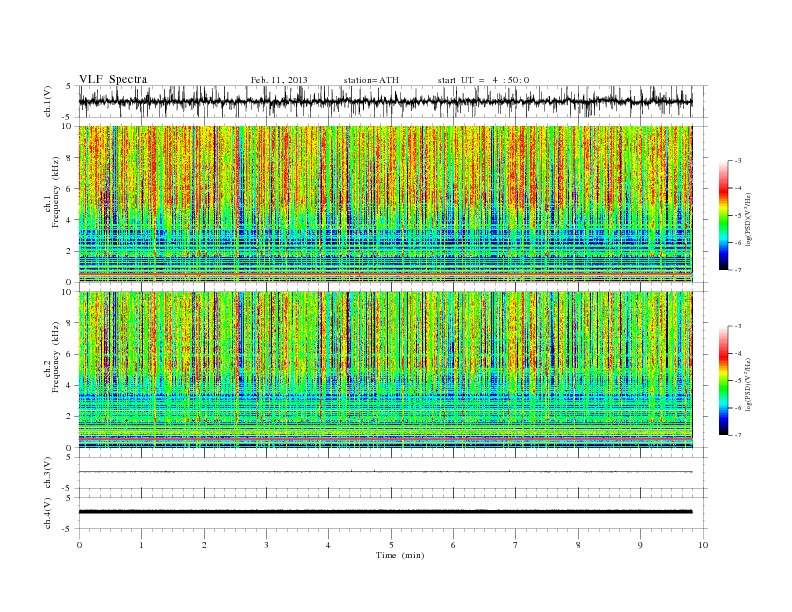Click the "5" voltage tick of ch.1(V) axis

tap(69, 86)
